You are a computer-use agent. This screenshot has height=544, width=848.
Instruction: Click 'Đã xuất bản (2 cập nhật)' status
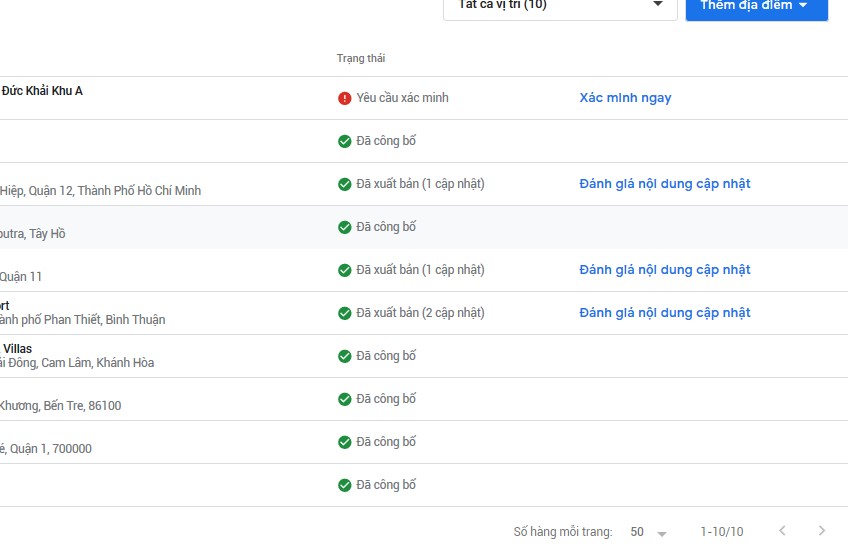(x=420, y=313)
